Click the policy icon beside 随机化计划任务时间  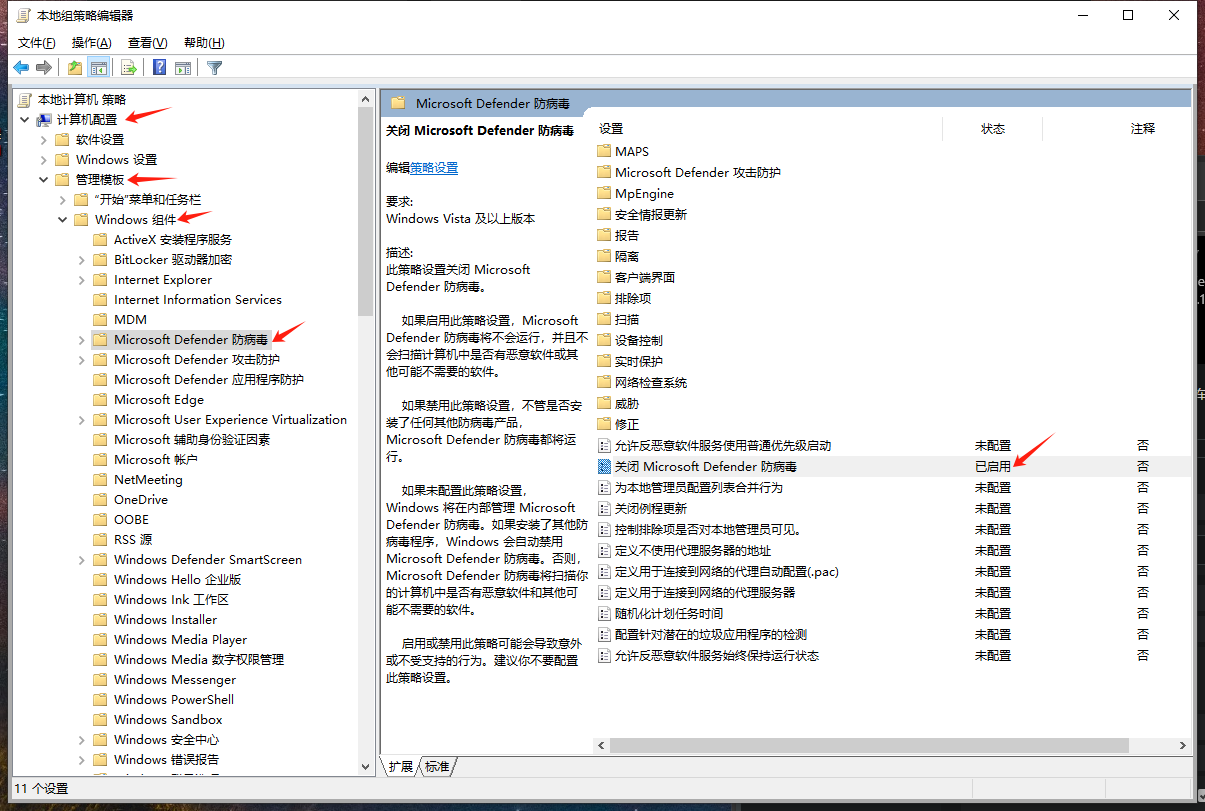tap(604, 613)
